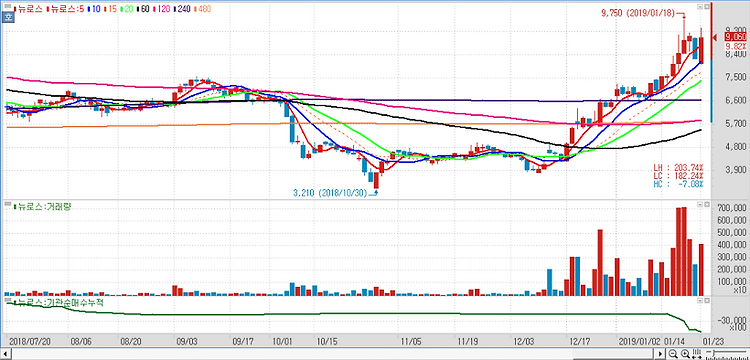Toggle the 120-day moving average legend
Screen dimensions: 750x360
click(162, 9)
